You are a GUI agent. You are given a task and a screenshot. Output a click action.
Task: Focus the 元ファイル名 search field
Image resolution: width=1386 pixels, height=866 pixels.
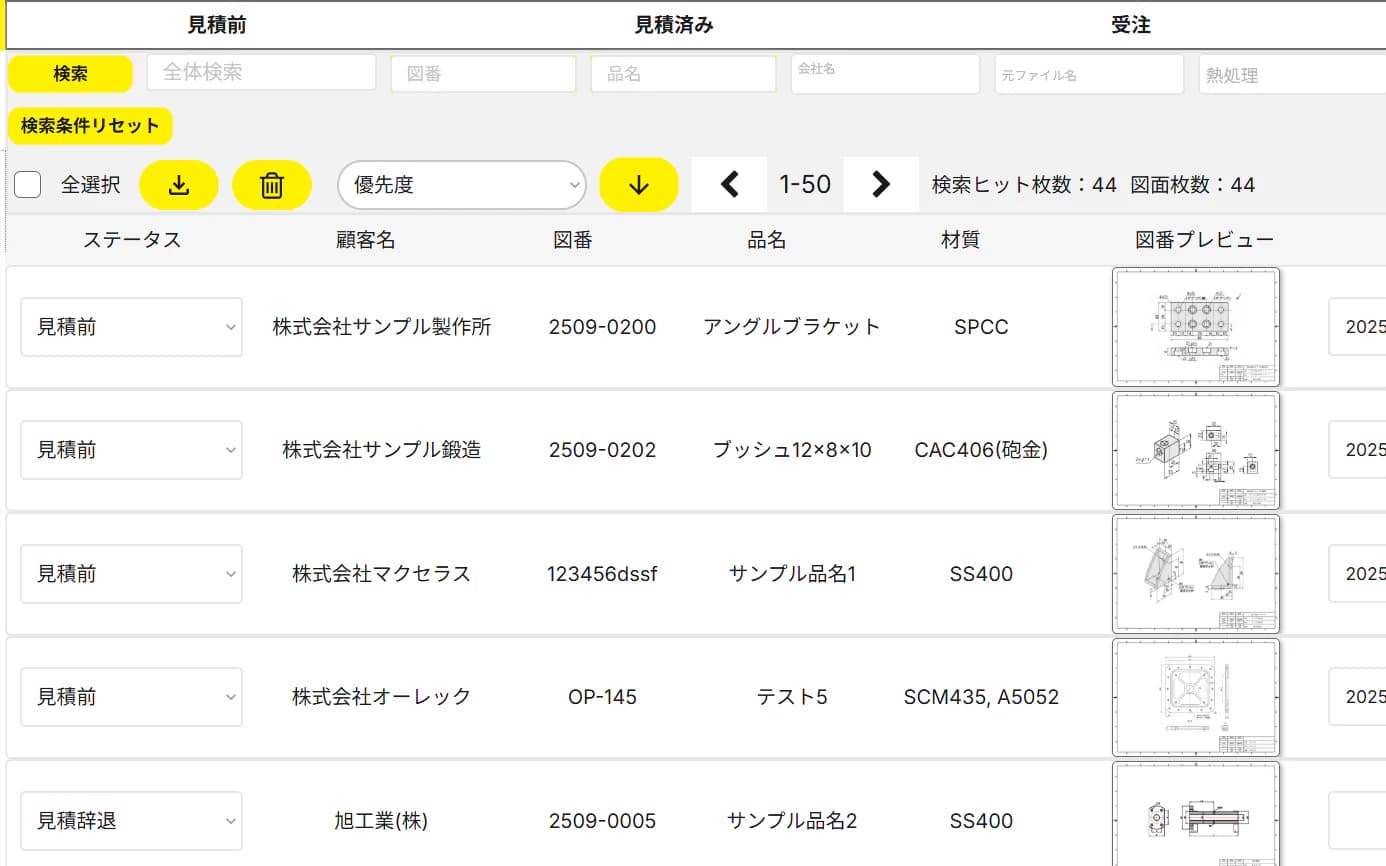[x=1089, y=74]
